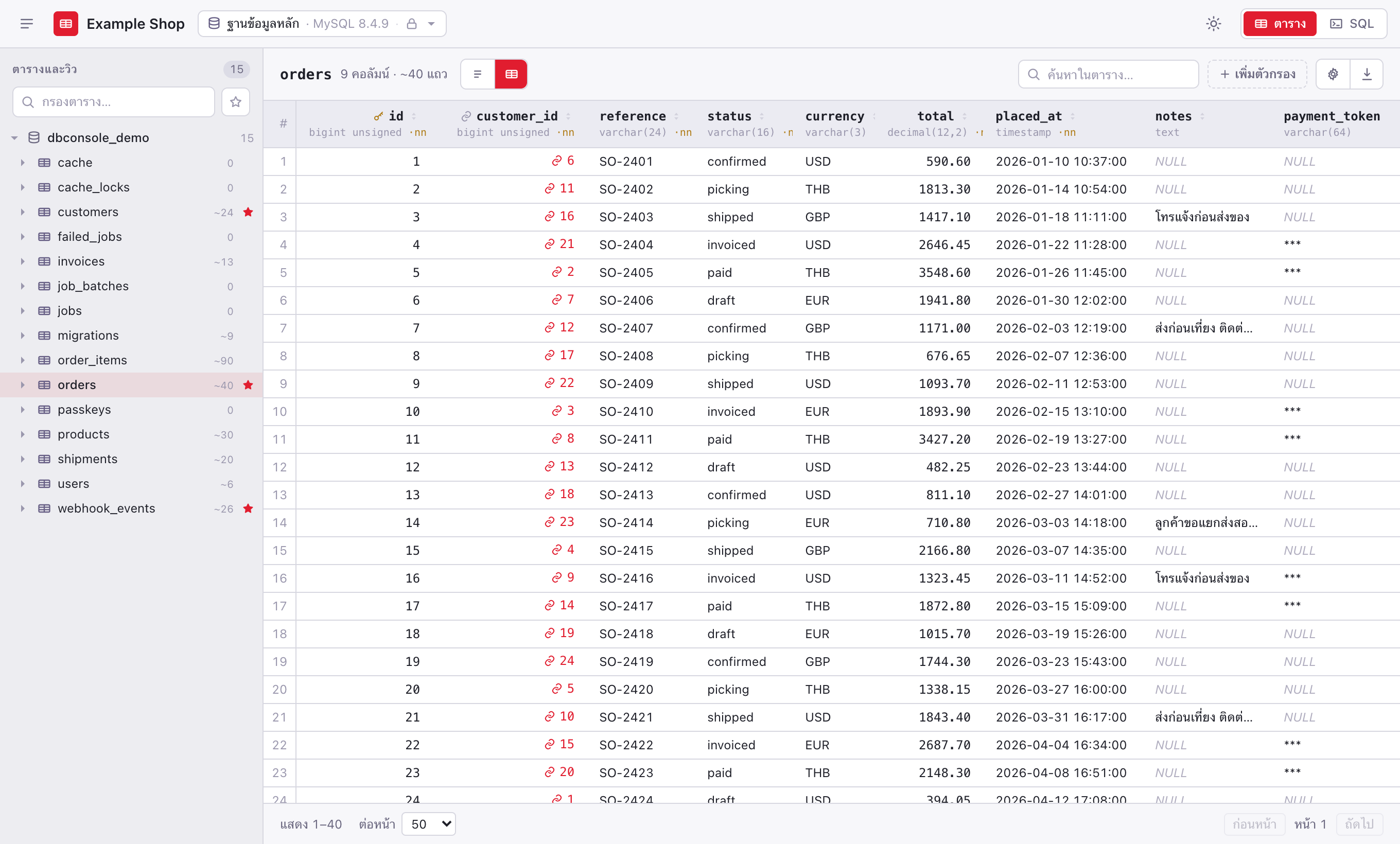The image size is (1400, 844).
Task: Sort by the reference column sort arrows
Action: 676,116
